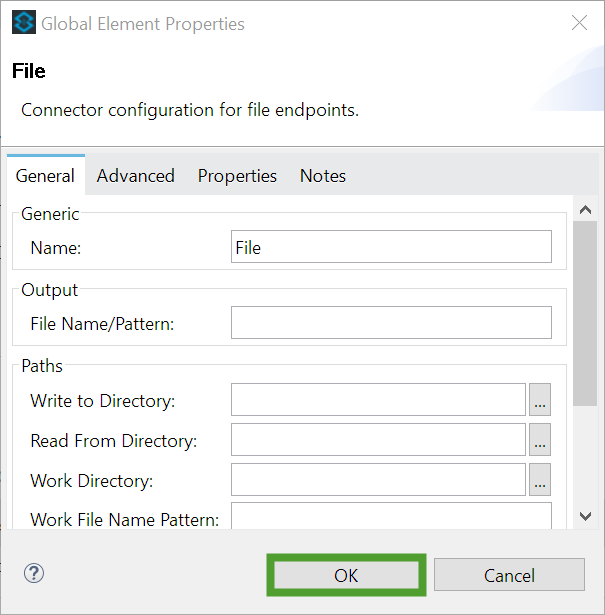Click the Work Directory text field
Viewport: 605px width, 615px height.
click(378, 480)
